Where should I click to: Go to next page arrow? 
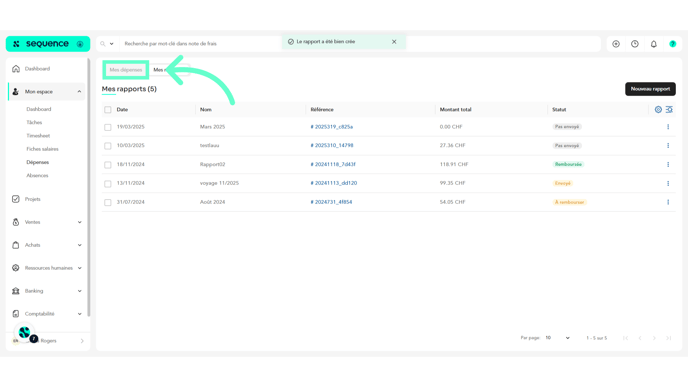(654, 338)
